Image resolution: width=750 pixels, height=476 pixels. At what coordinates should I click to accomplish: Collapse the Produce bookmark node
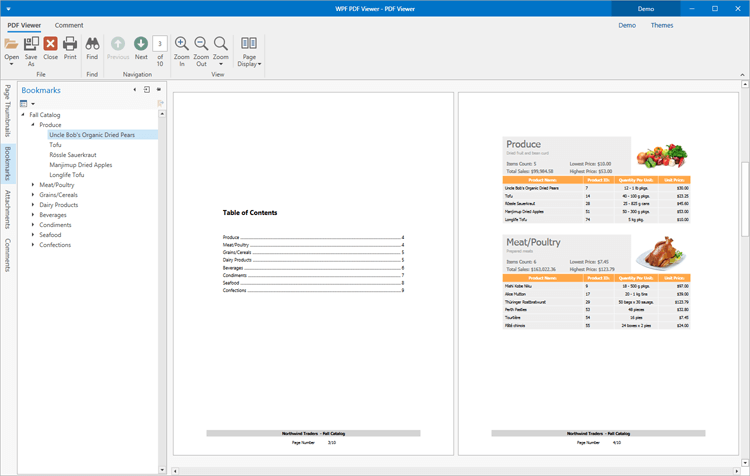[33, 125]
